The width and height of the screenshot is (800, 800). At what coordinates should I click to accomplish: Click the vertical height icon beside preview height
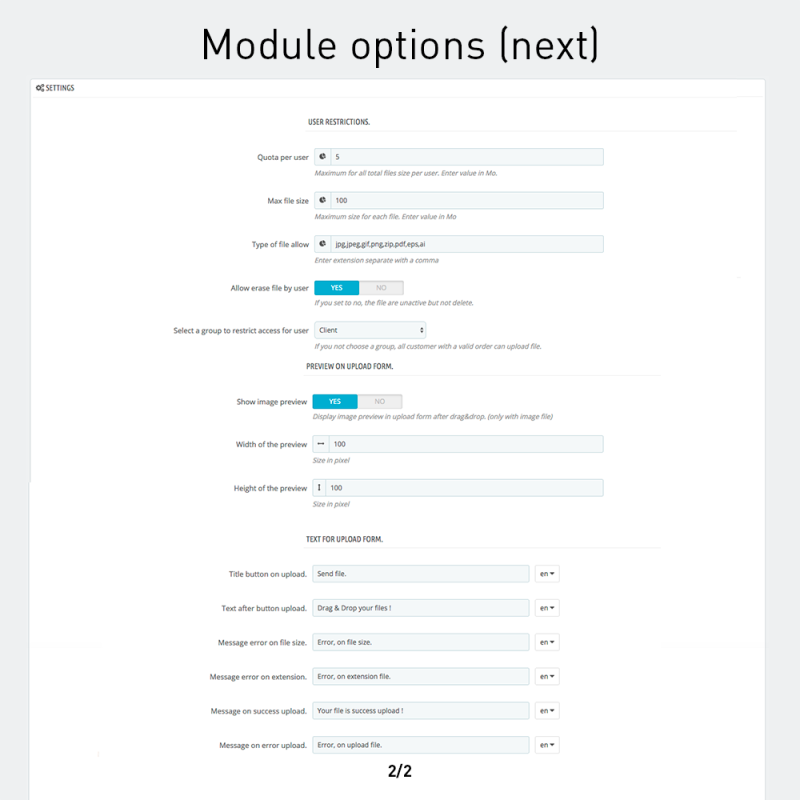click(x=320, y=487)
